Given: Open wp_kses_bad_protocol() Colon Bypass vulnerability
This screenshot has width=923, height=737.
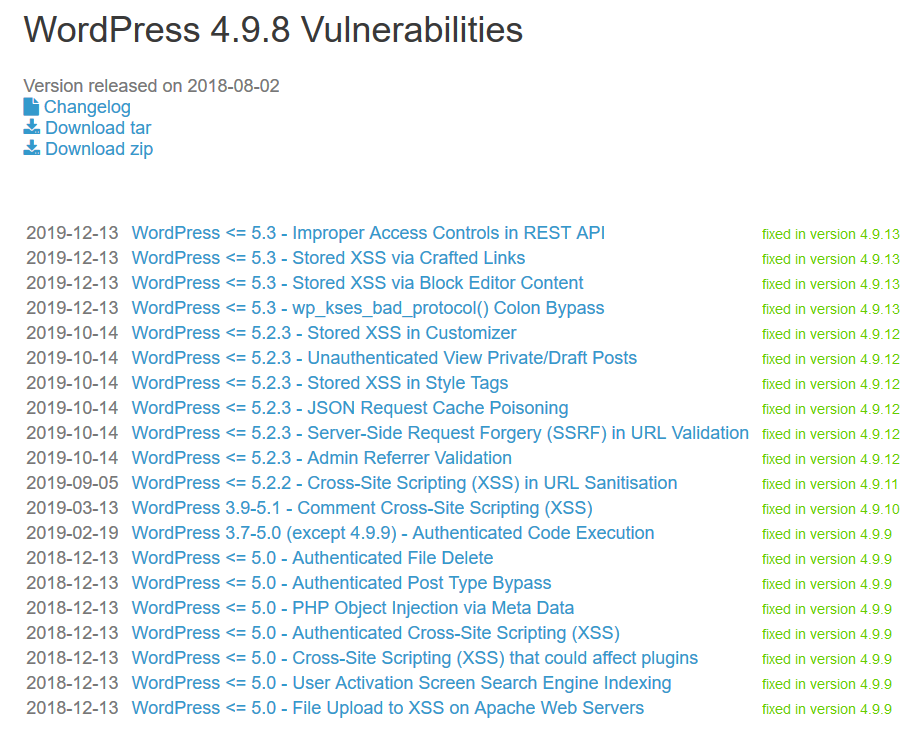Looking at the screenshot, I should [368, 308].
